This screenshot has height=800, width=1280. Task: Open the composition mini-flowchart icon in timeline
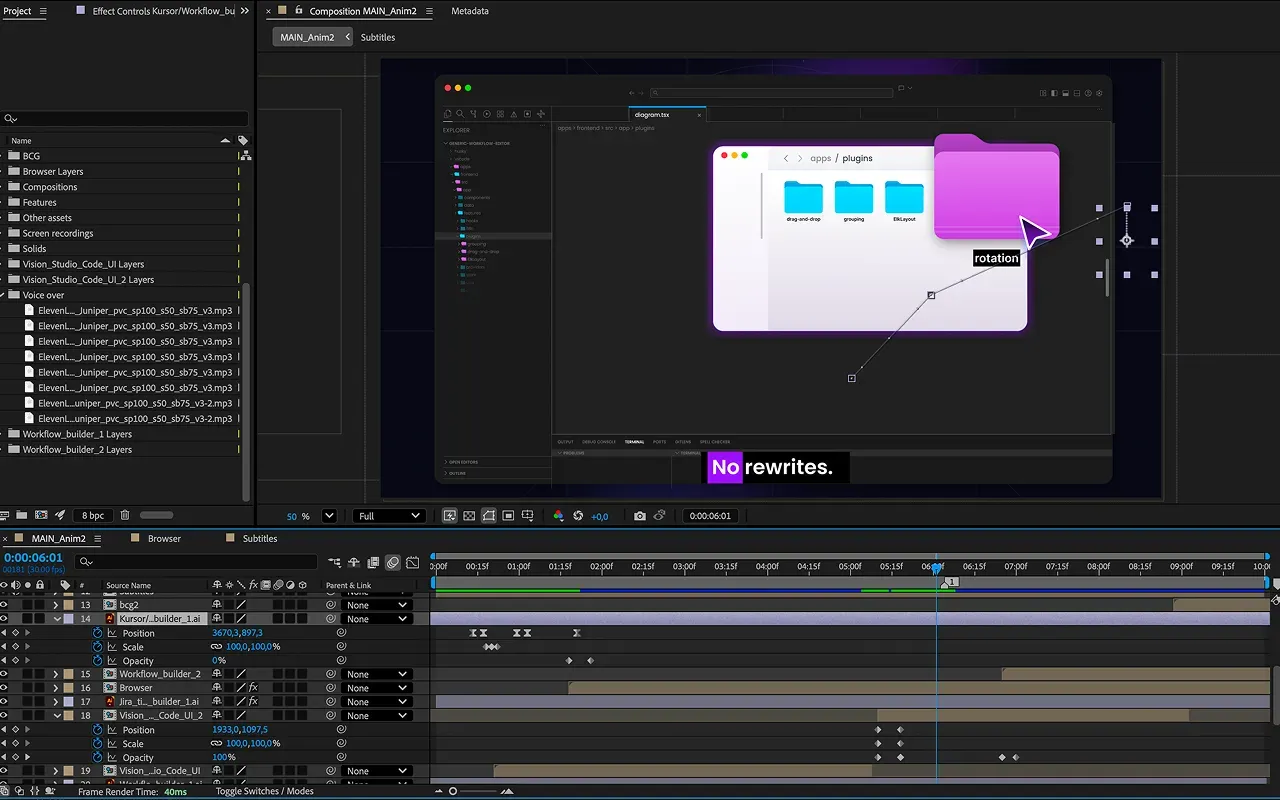[334, 563]
